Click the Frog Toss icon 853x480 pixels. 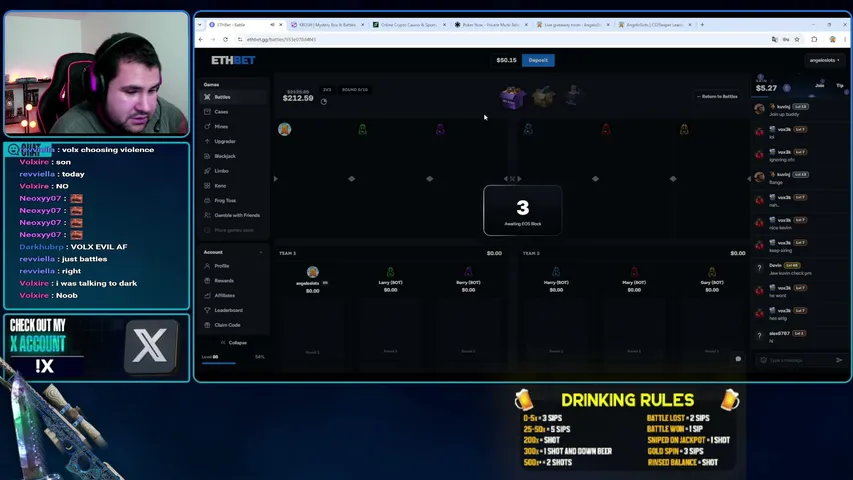click(x=207, y=200)
